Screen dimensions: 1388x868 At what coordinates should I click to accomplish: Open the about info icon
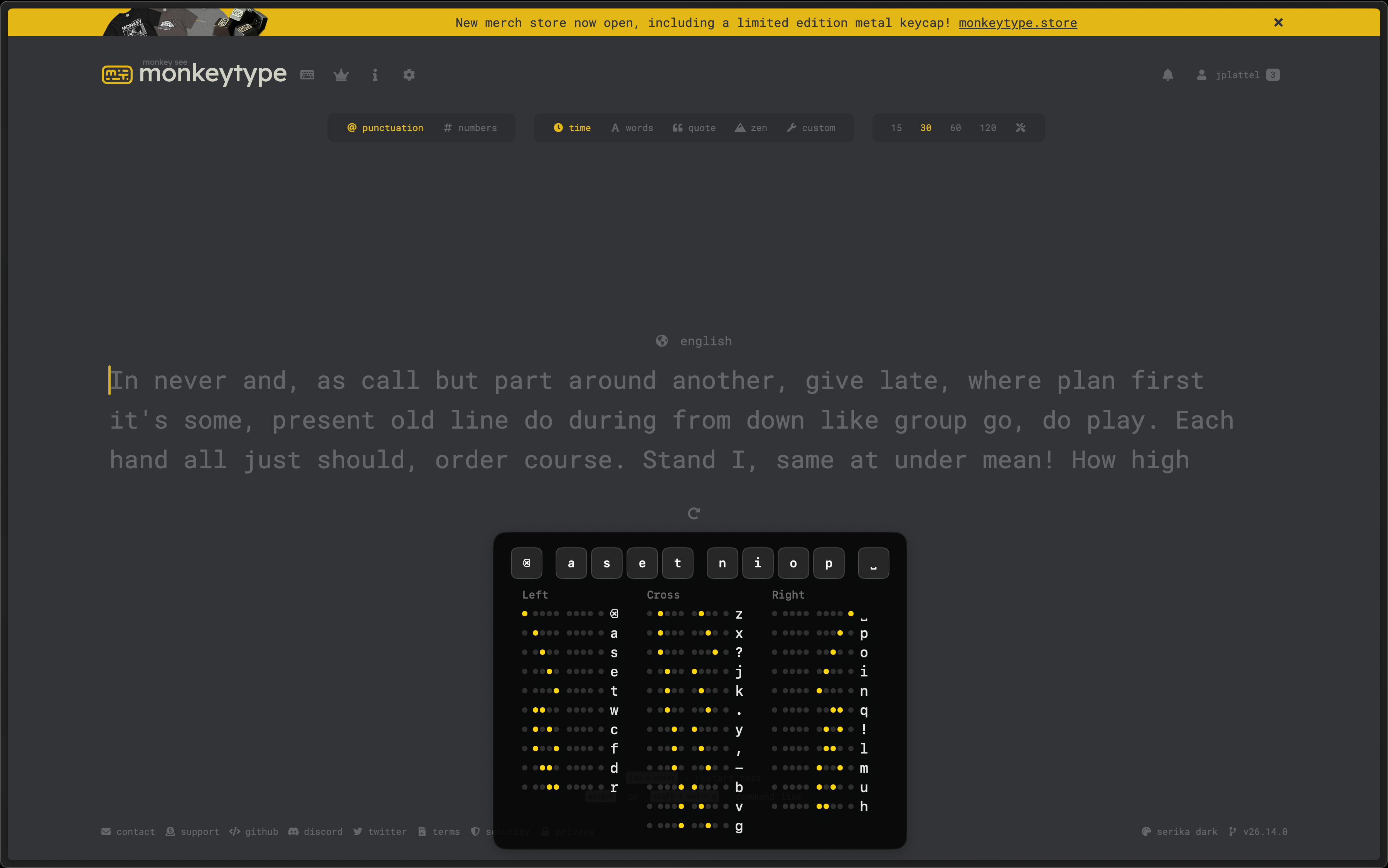coord(375,75)
